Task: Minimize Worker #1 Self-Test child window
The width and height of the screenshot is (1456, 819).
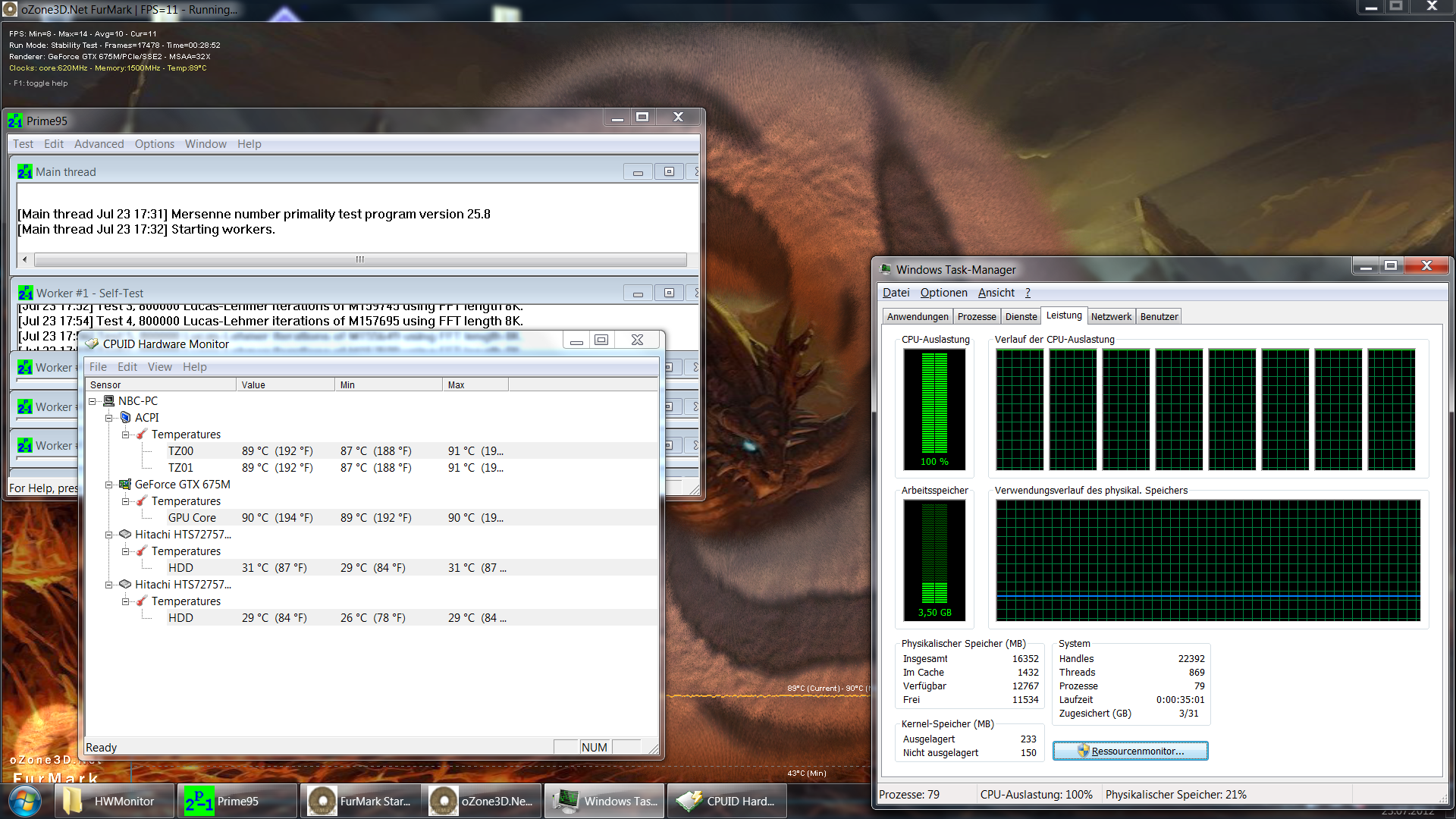Action: click(x=638, y=293)
